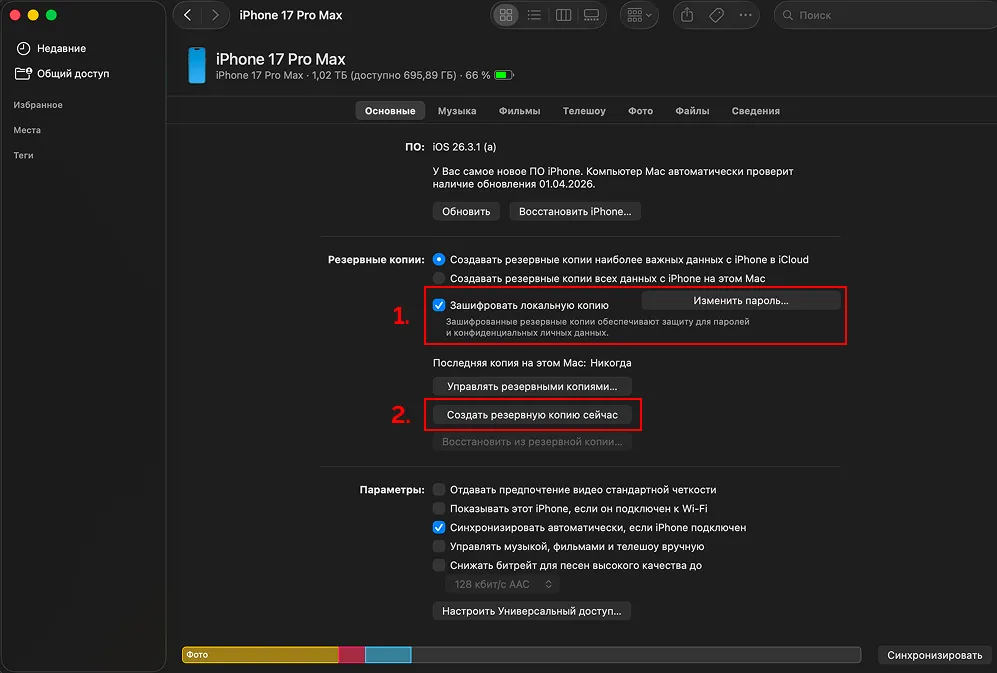Click Восстановить из резервной копии… button

click(x=532, y=441)
